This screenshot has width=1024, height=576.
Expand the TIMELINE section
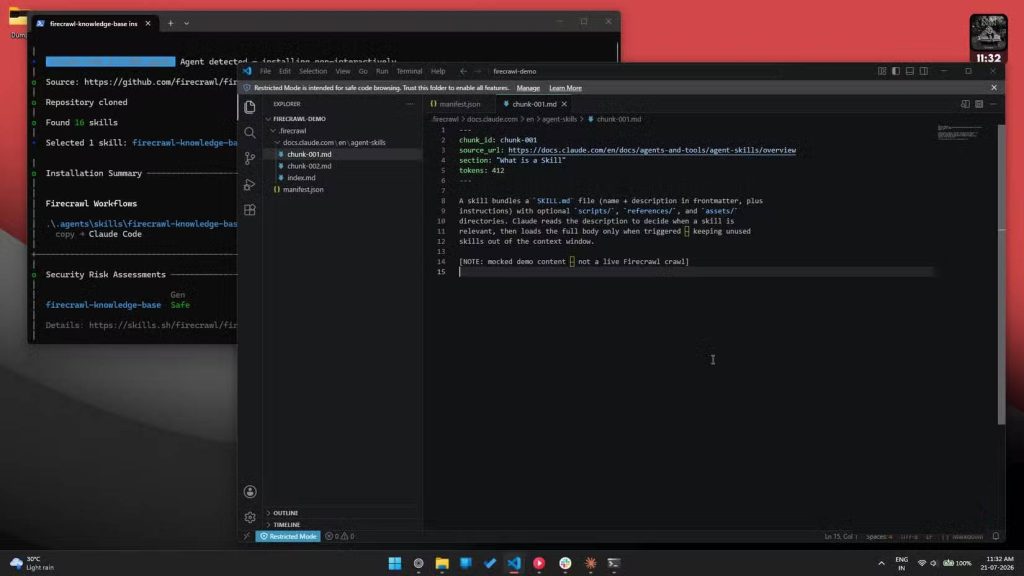[343, 524]
